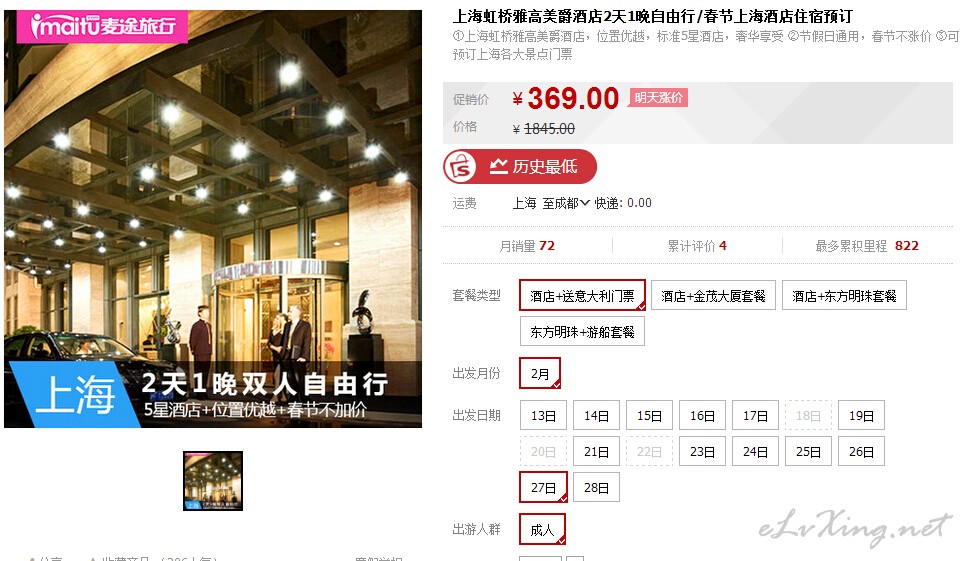Click the 月销量 72 sales count
The image size is (963, 561).
click(x=527, y=246)
